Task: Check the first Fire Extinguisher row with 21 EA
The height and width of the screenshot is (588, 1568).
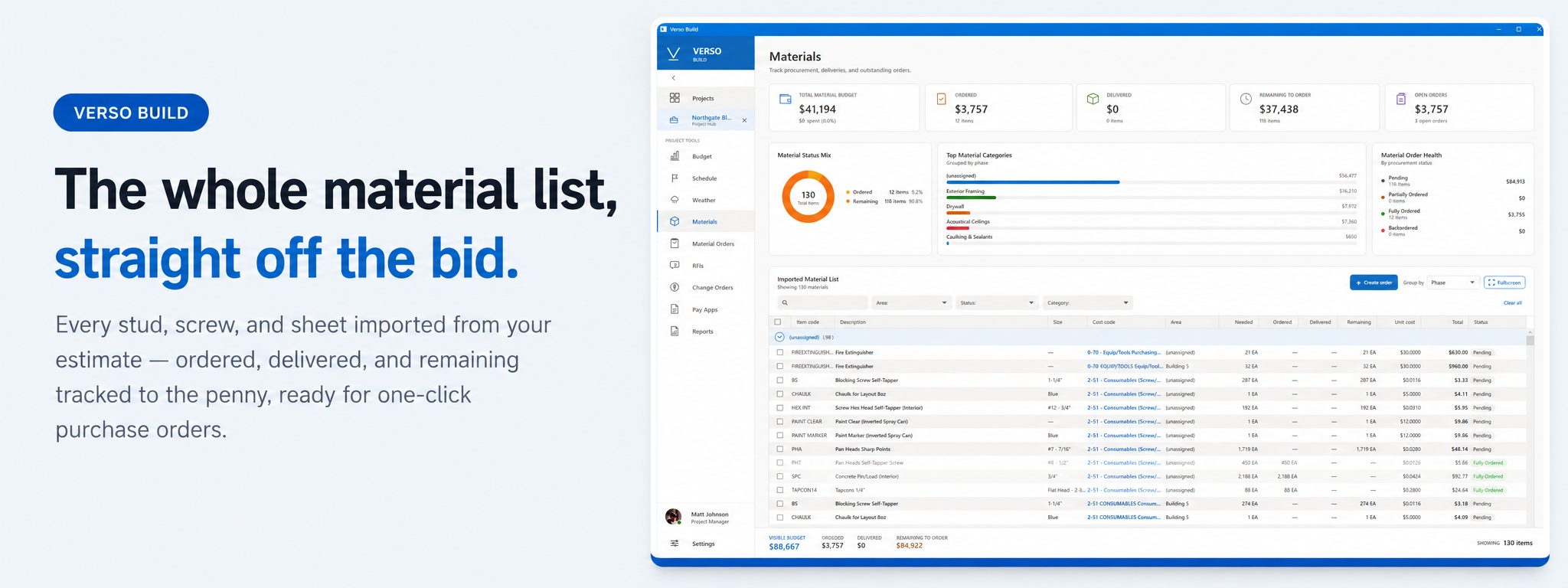Action: click(x=780, y=353)
